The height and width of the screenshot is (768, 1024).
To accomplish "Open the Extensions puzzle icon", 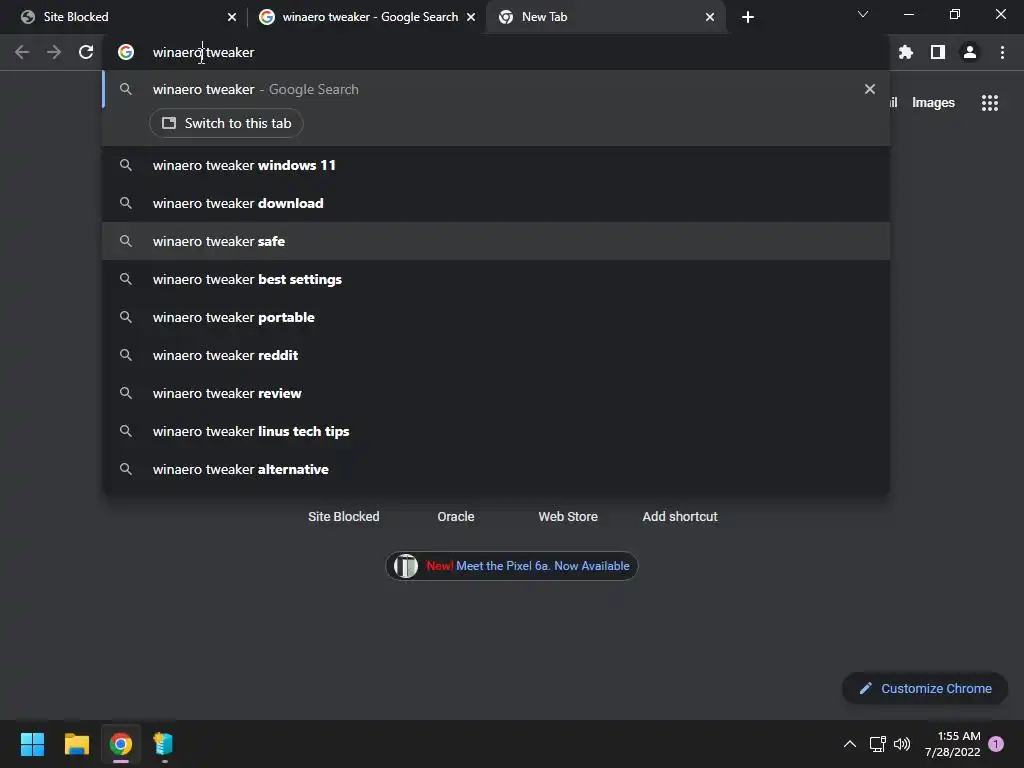I will tap(906, 52).
